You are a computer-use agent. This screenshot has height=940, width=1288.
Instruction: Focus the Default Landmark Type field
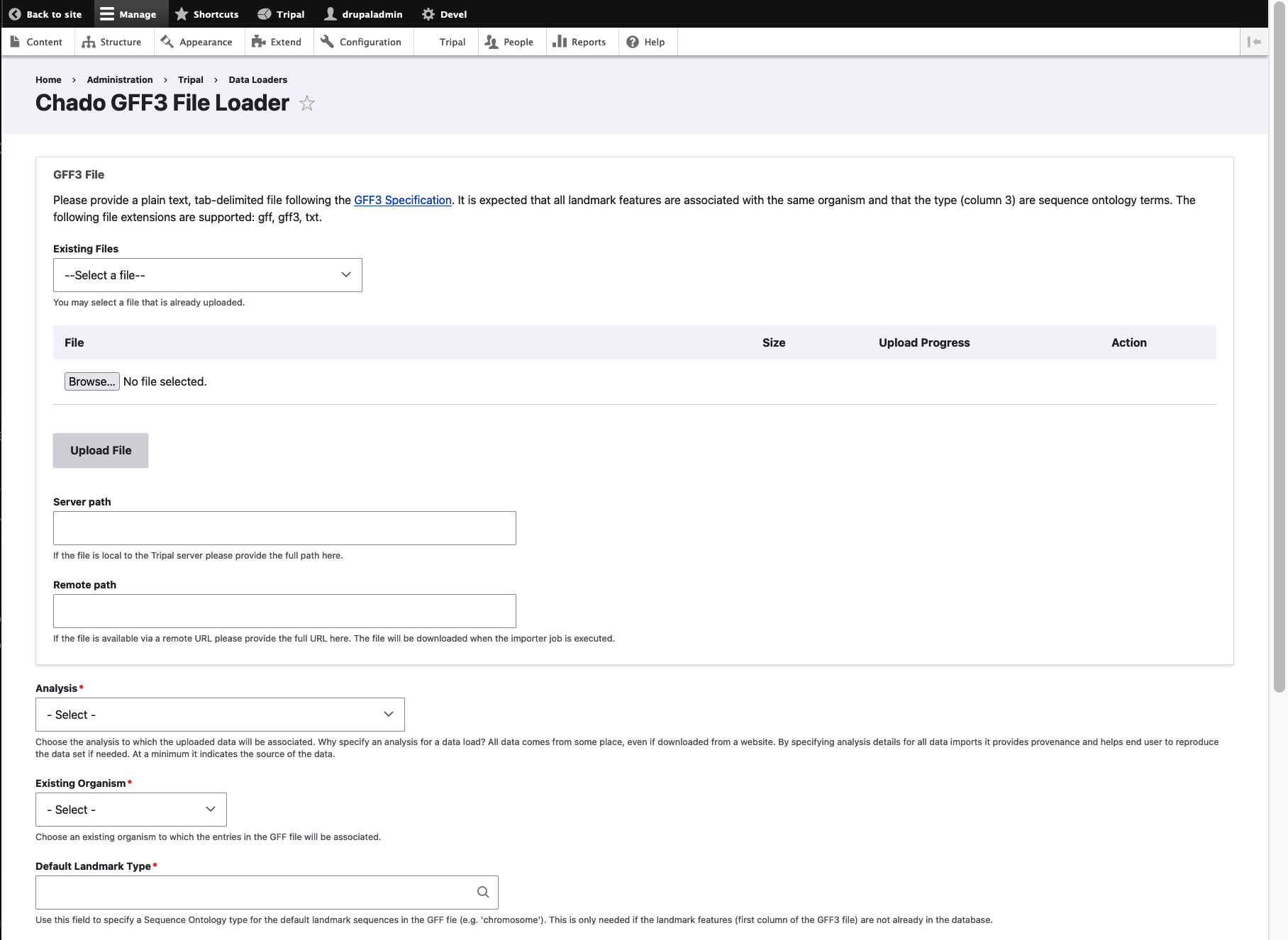(x=267, y=893)
